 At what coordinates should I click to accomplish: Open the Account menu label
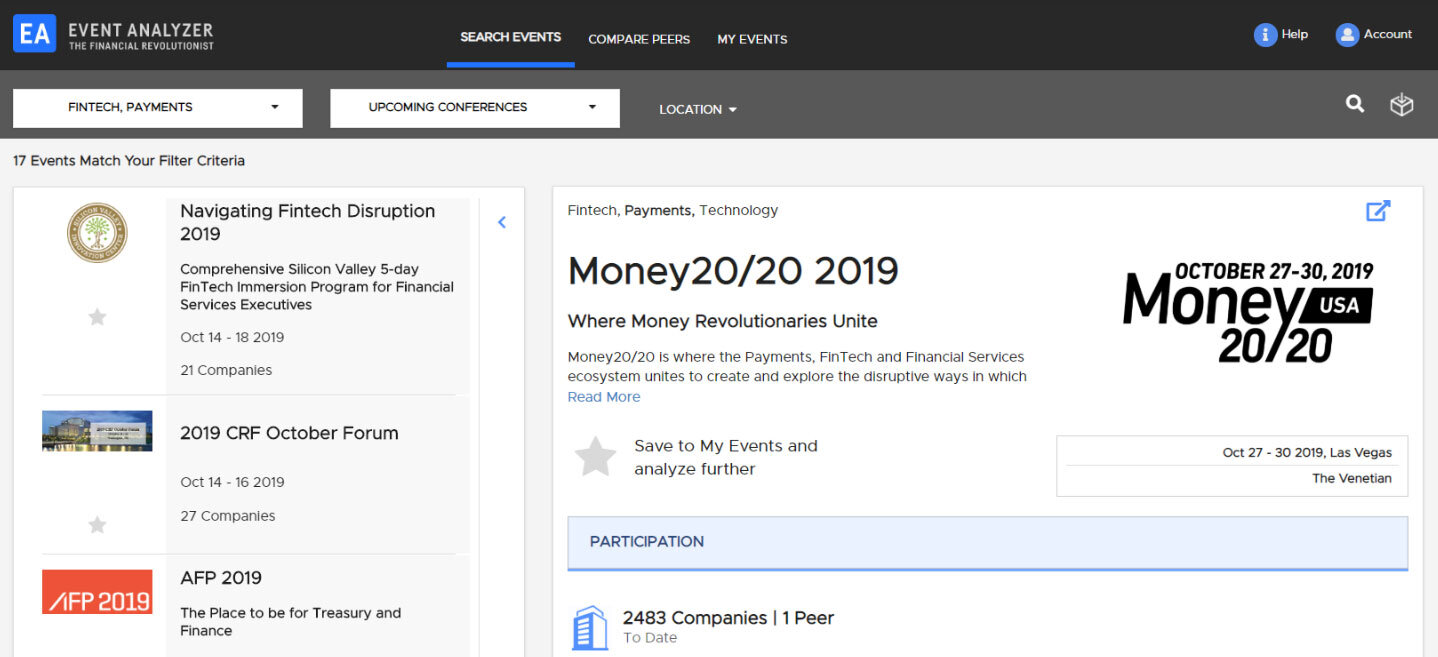tap(1388, 34)
